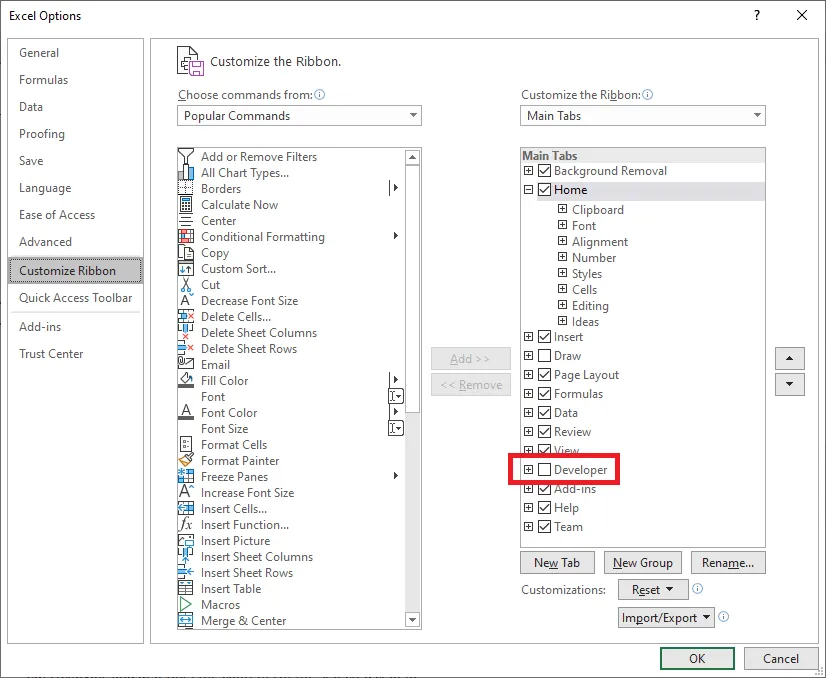Image resolution: width=826 pixels, height=678 pixels.
Task: Open the Import/Export menu
Action: pyautogui.click(x=668, y=617)
